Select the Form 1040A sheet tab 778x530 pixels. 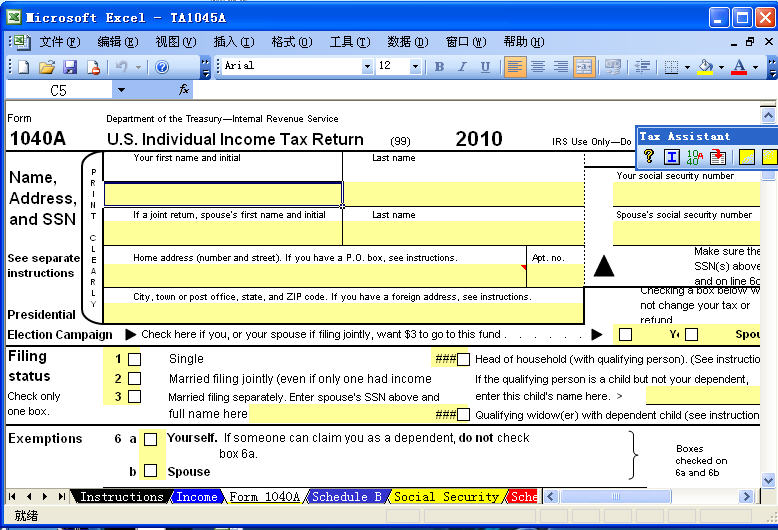pos(264,497)
